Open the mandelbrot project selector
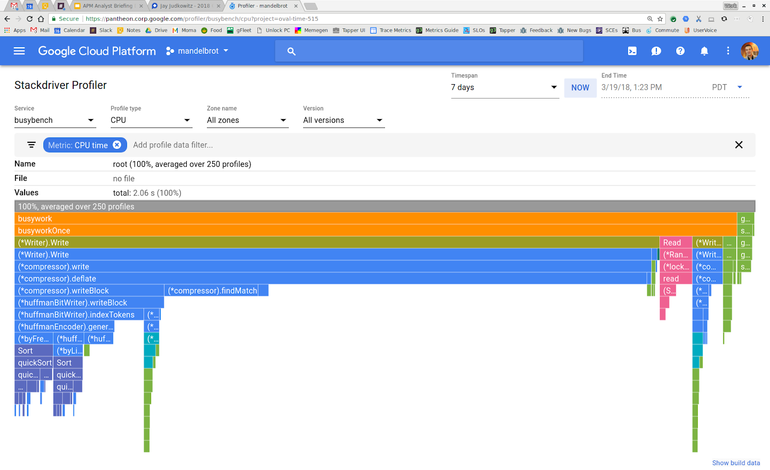Screen dimensions: 770x470 click(x=198, y=51)
